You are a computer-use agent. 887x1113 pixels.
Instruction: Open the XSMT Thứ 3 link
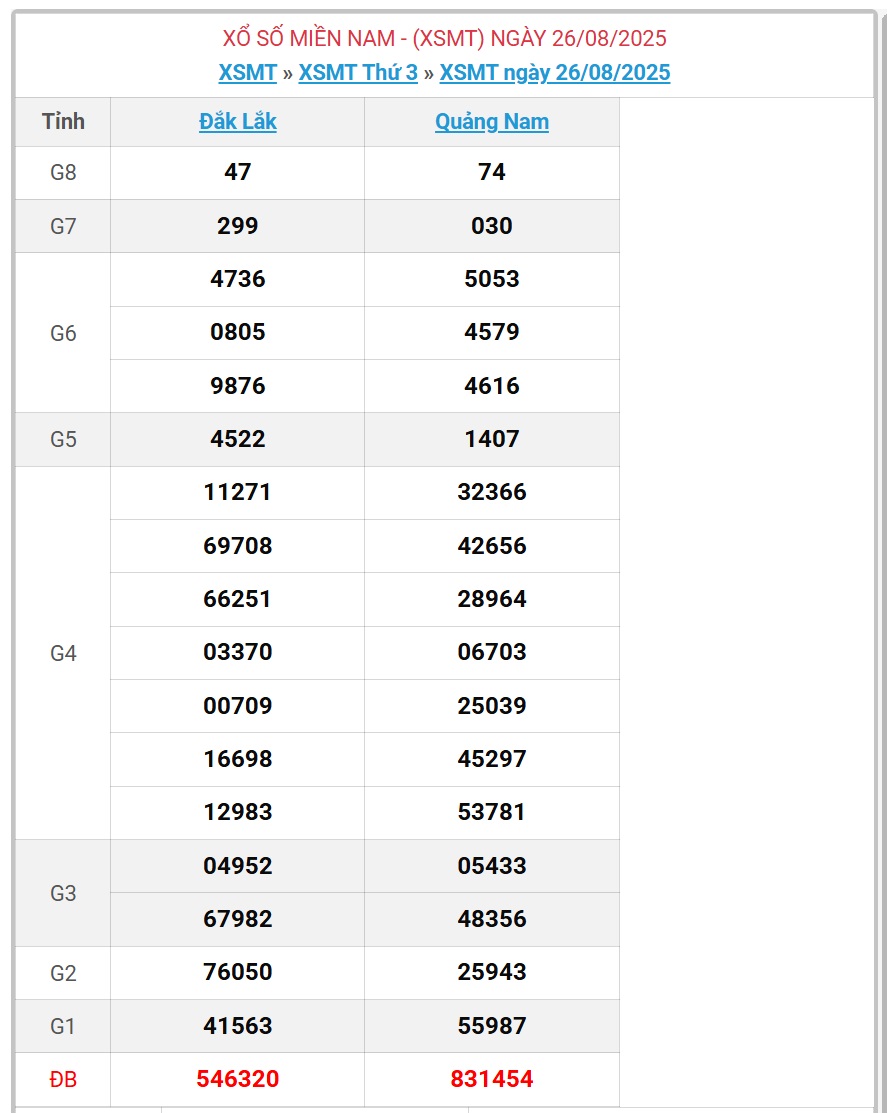358,72
